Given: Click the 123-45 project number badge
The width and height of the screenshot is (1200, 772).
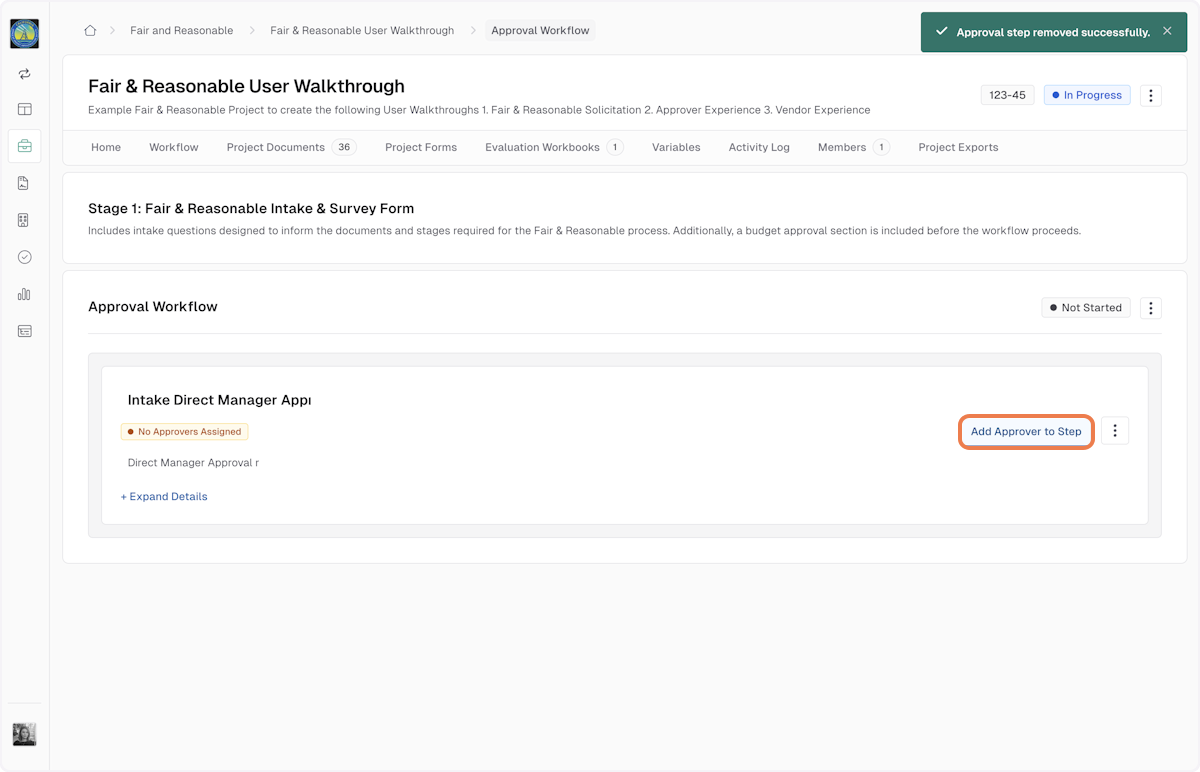Looking at the screenshot, I should [1007, 96].
